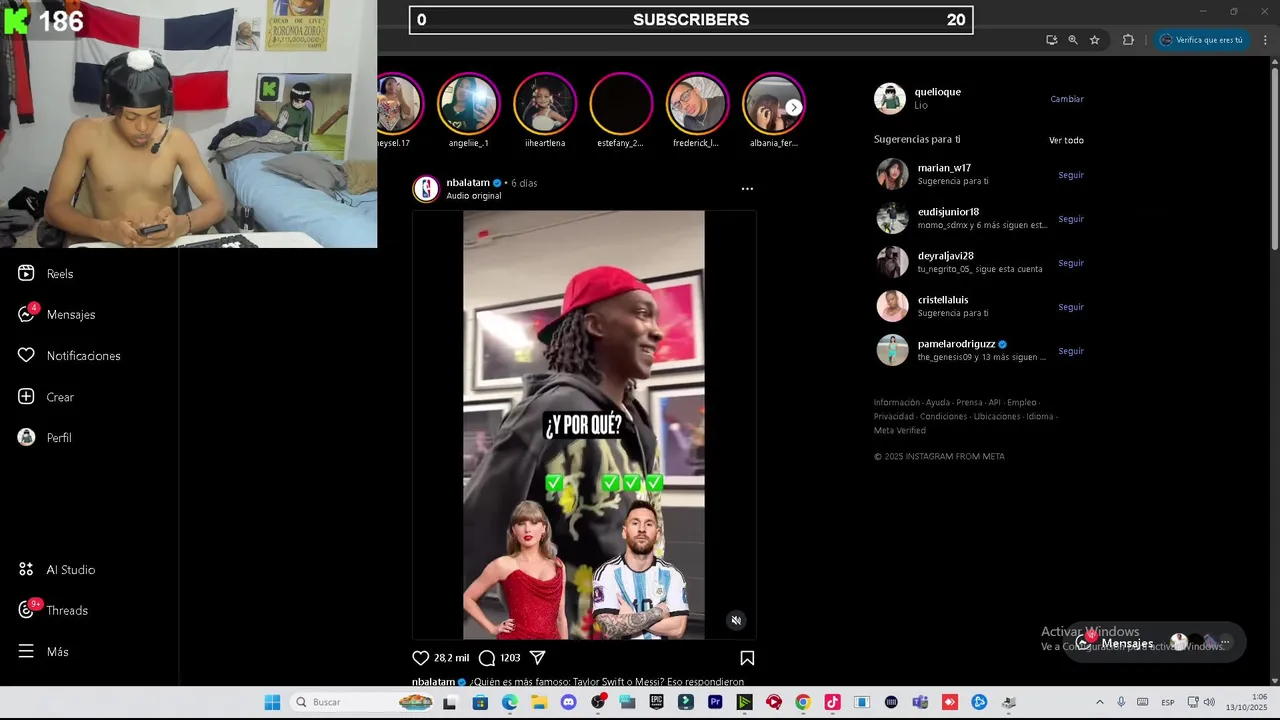Go to Perfil in the sidebar
Image resolution: width=1280 pixels, height=720 pixels.
tap(45, 438)
